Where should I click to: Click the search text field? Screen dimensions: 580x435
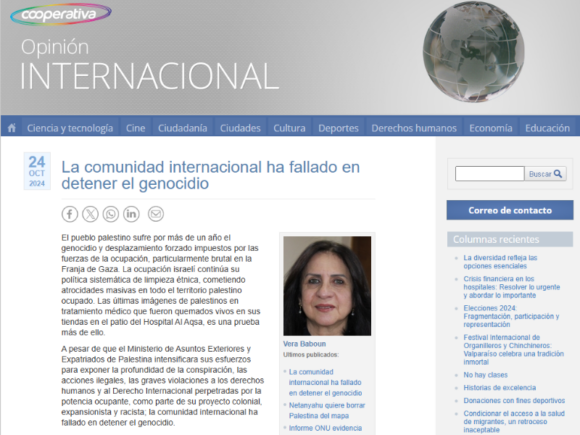[489, 174]
